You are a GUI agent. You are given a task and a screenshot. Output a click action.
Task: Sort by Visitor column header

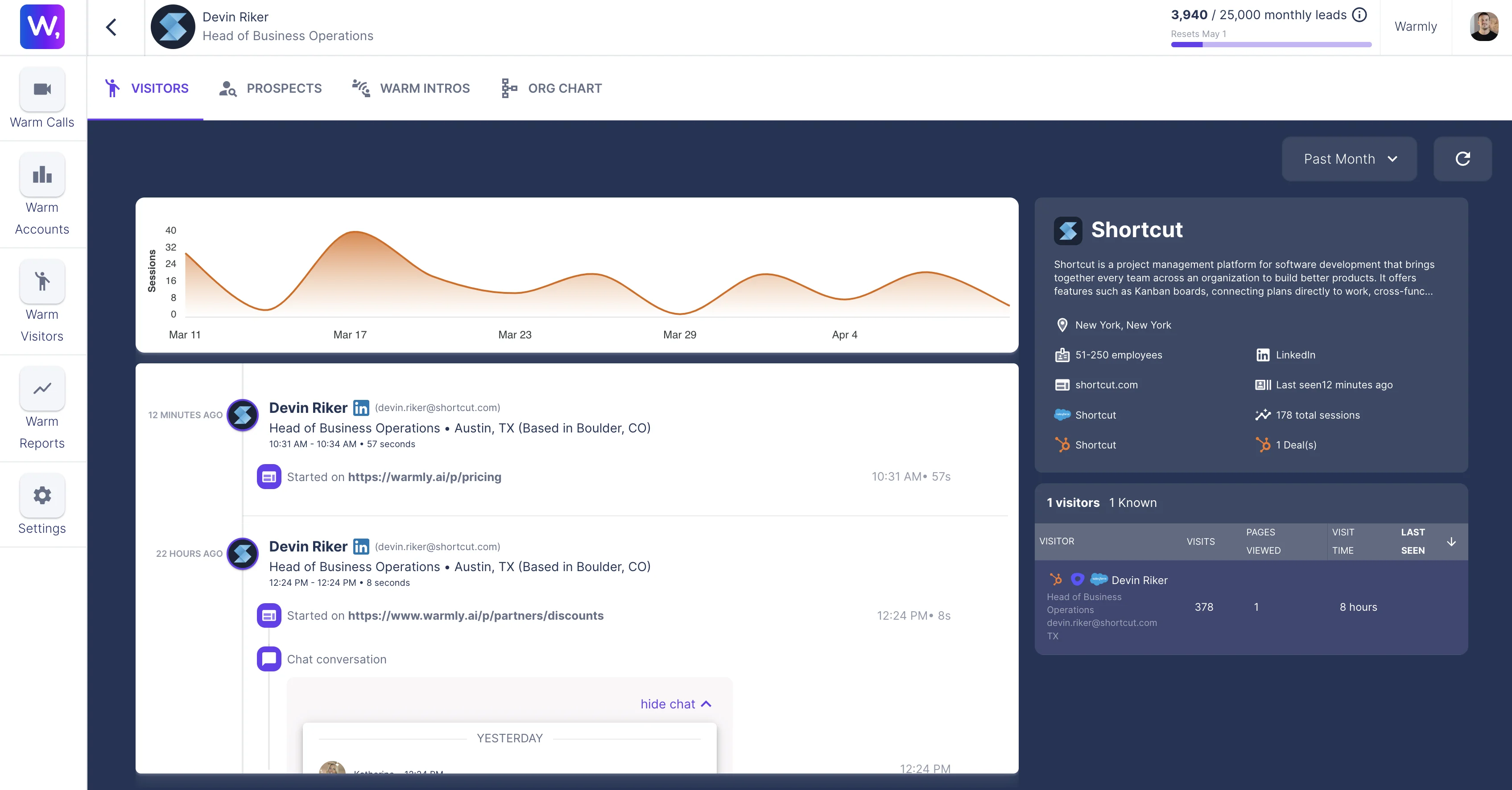(1057, 541)
